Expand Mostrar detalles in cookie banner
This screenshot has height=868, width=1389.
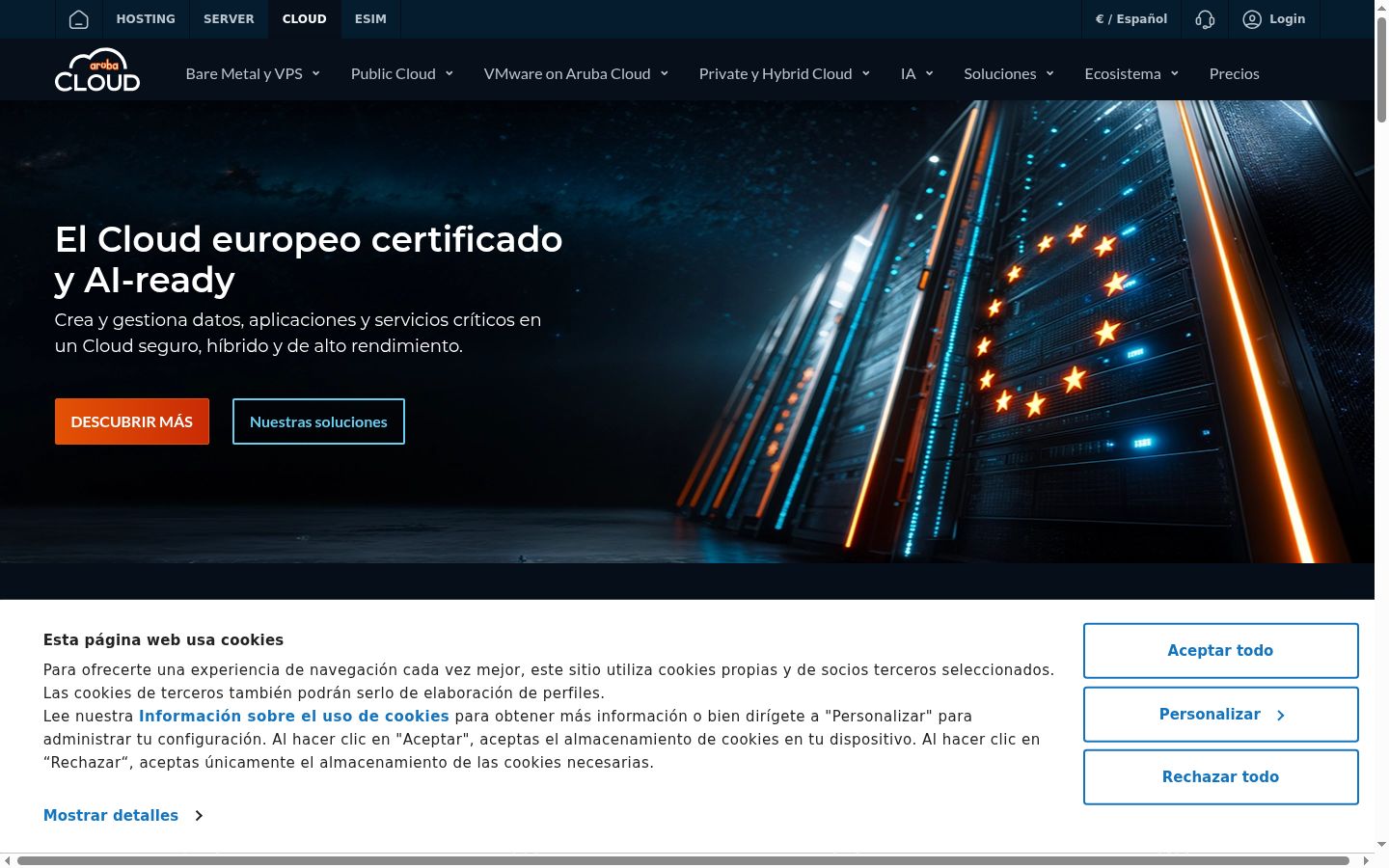(123, 815)
